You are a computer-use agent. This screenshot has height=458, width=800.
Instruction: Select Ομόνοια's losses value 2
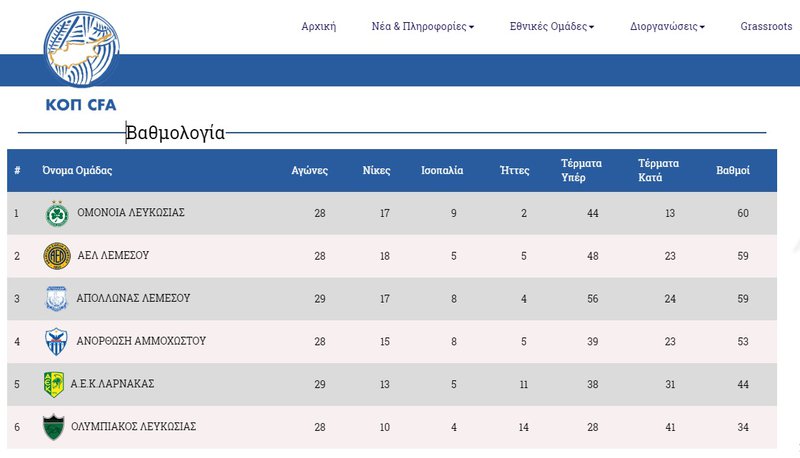click(523, 214)
